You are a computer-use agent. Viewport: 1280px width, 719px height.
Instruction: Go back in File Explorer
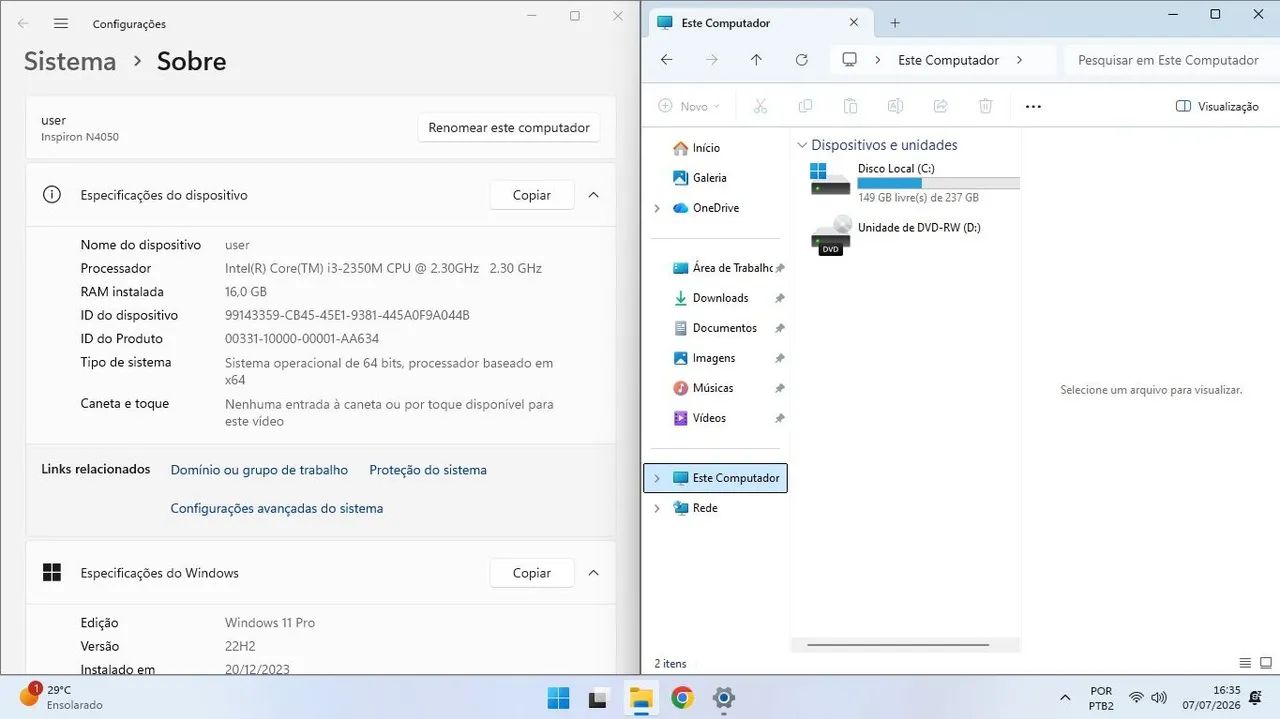pyautogui.click(x=667, y=60)
